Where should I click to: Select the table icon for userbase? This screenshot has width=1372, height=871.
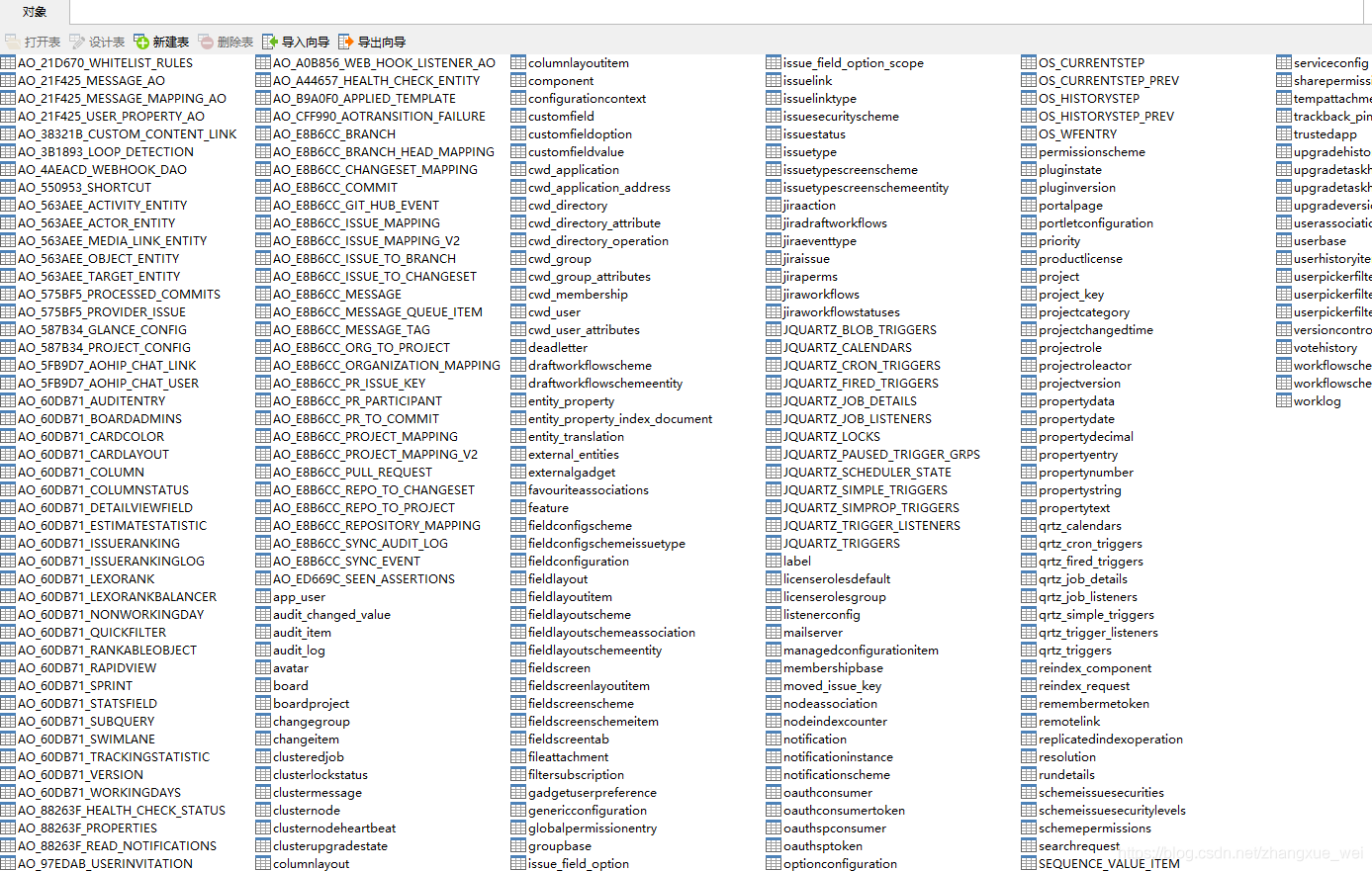pos(1284,240)
